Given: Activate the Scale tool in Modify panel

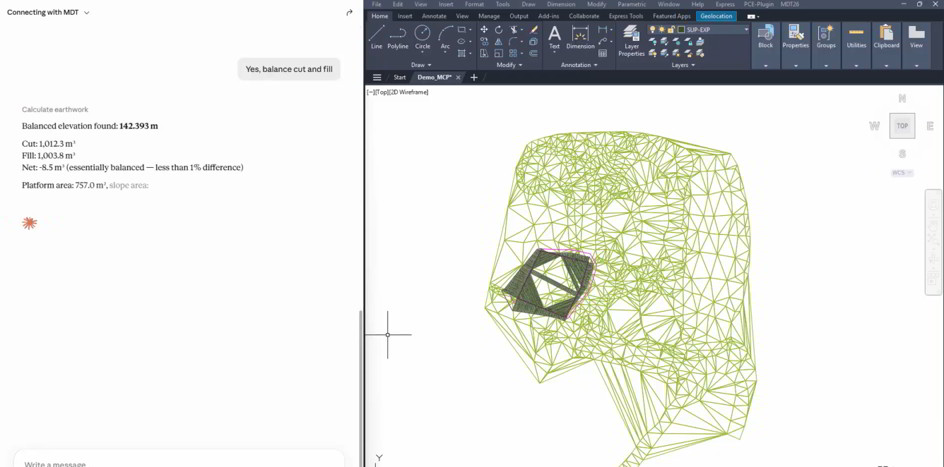Looking at the screenshot, I should [x=498, y=54].
